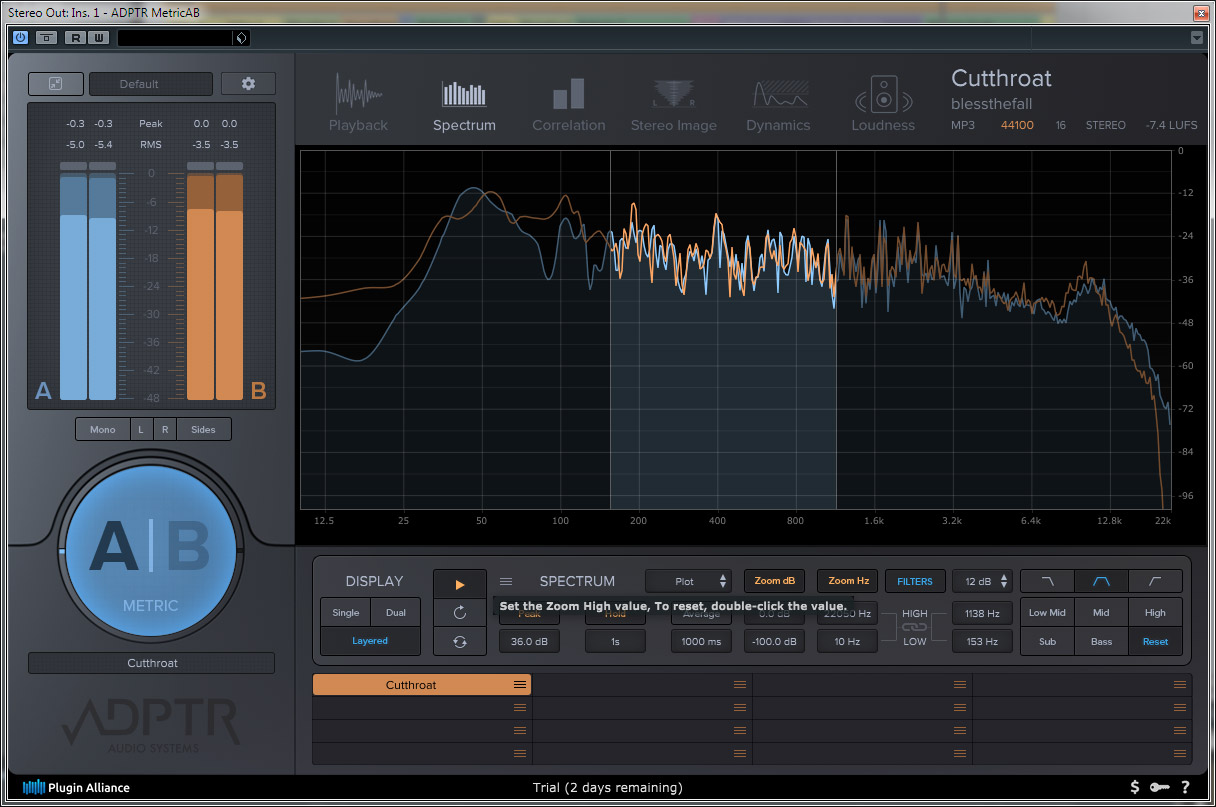The width and height of the screenshot is (1216, 807).
Task: Select the low-pass filter shape icon
Action: point(1047,581)
